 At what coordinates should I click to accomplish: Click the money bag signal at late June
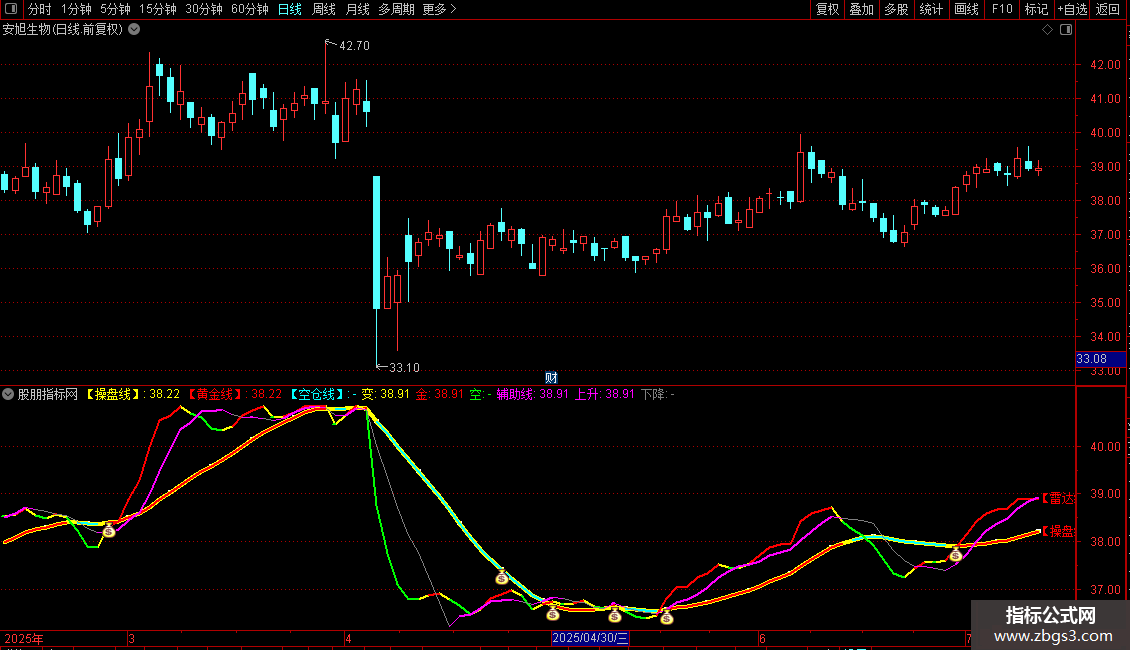[x=956, y=555]
